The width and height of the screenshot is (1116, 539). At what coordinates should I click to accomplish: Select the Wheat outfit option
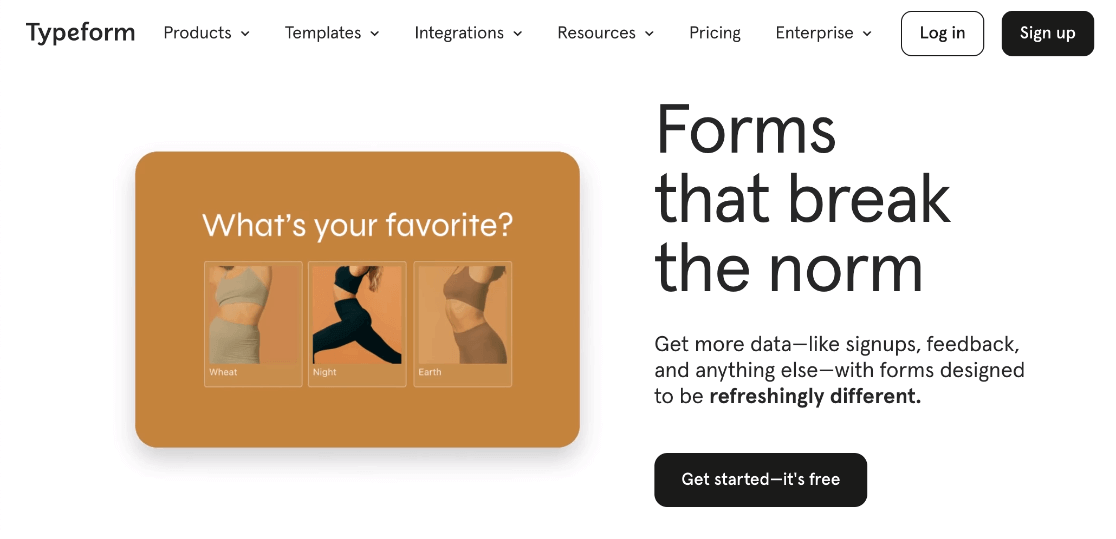click(253, 323)
